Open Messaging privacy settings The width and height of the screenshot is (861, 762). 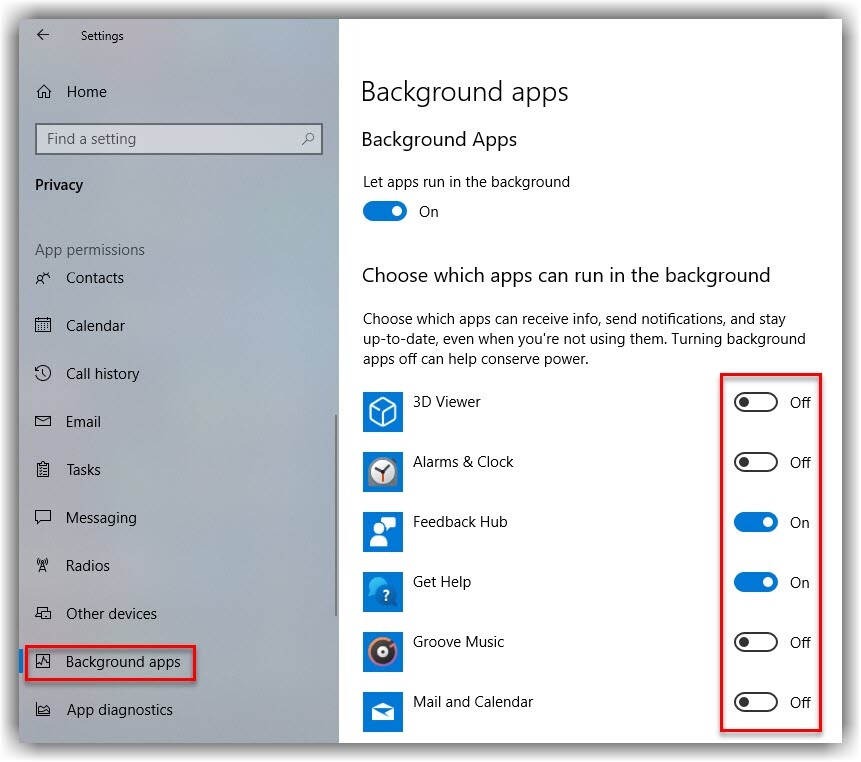101,518
